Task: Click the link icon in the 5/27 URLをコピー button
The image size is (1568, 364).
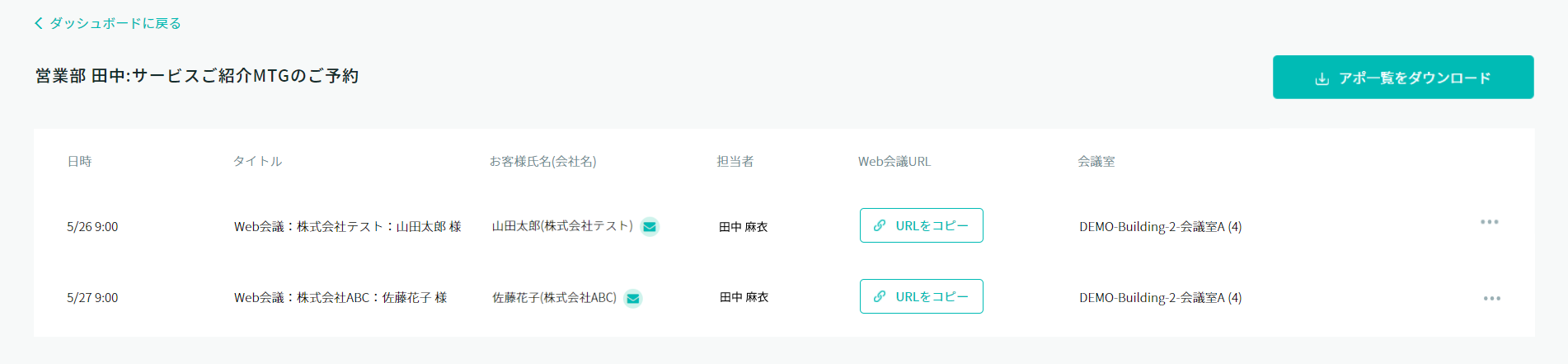Action: (x=880, y=296)
